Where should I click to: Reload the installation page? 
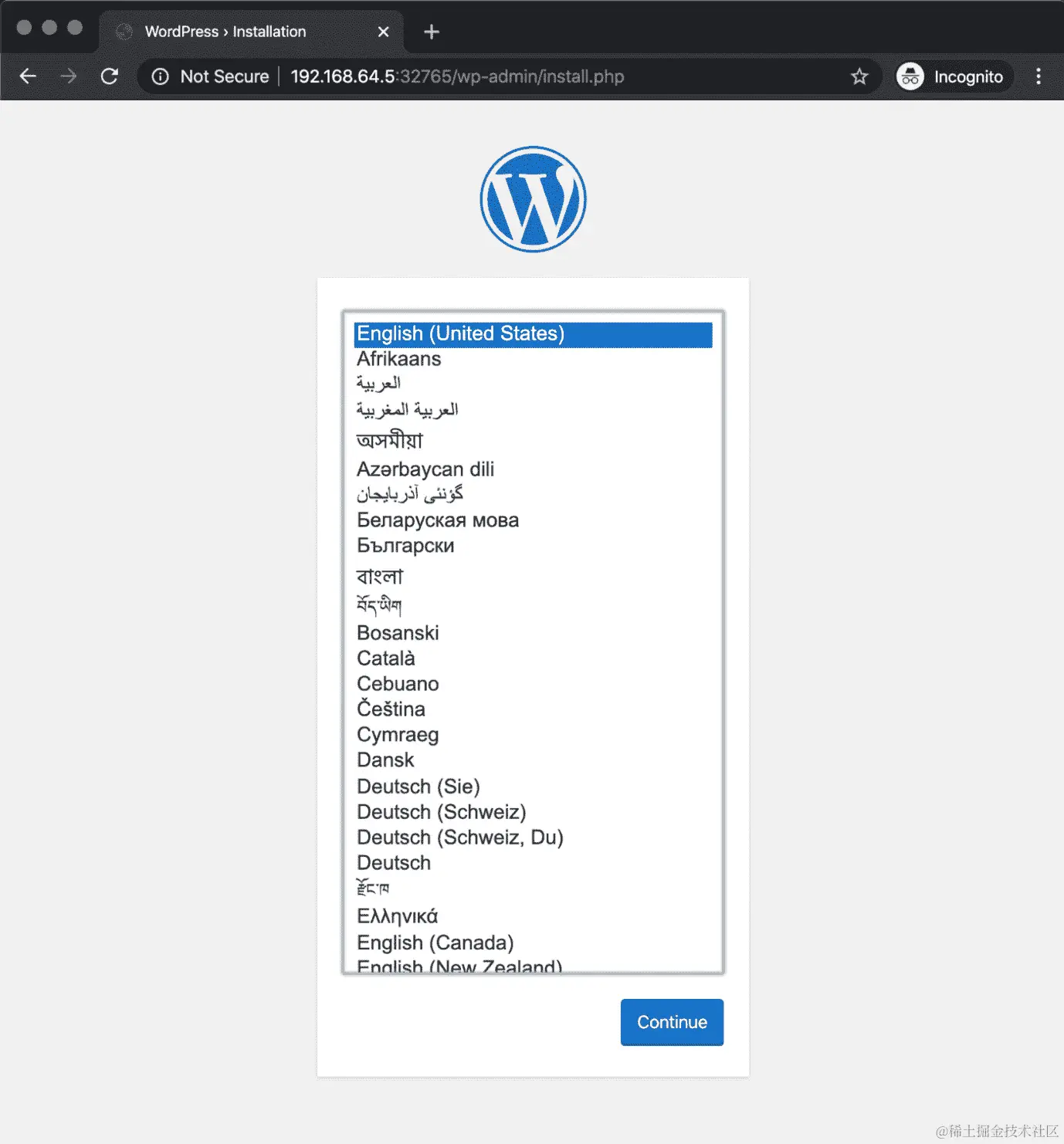click(x=110, y=76)
